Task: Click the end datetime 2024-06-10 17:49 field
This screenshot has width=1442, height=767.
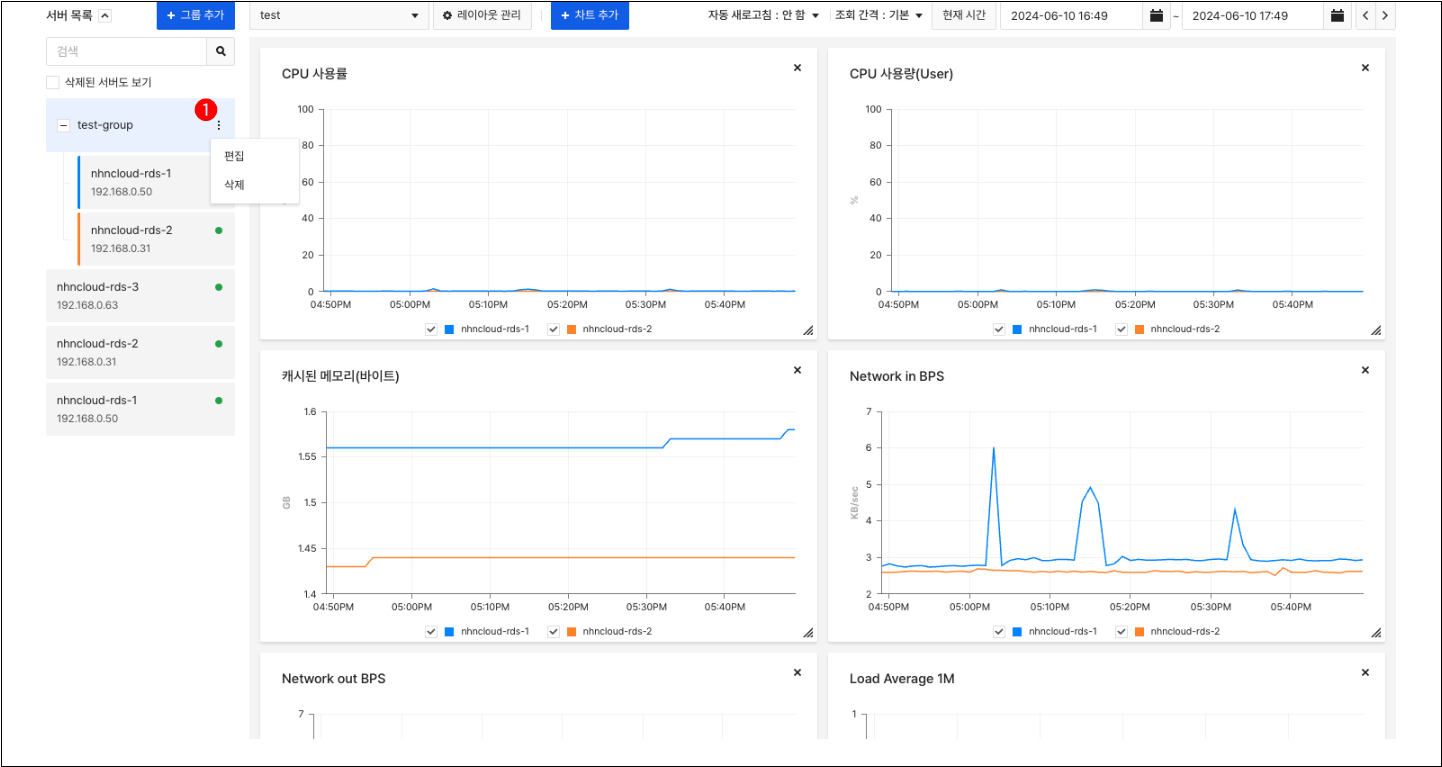Action: click(1253, 16)
